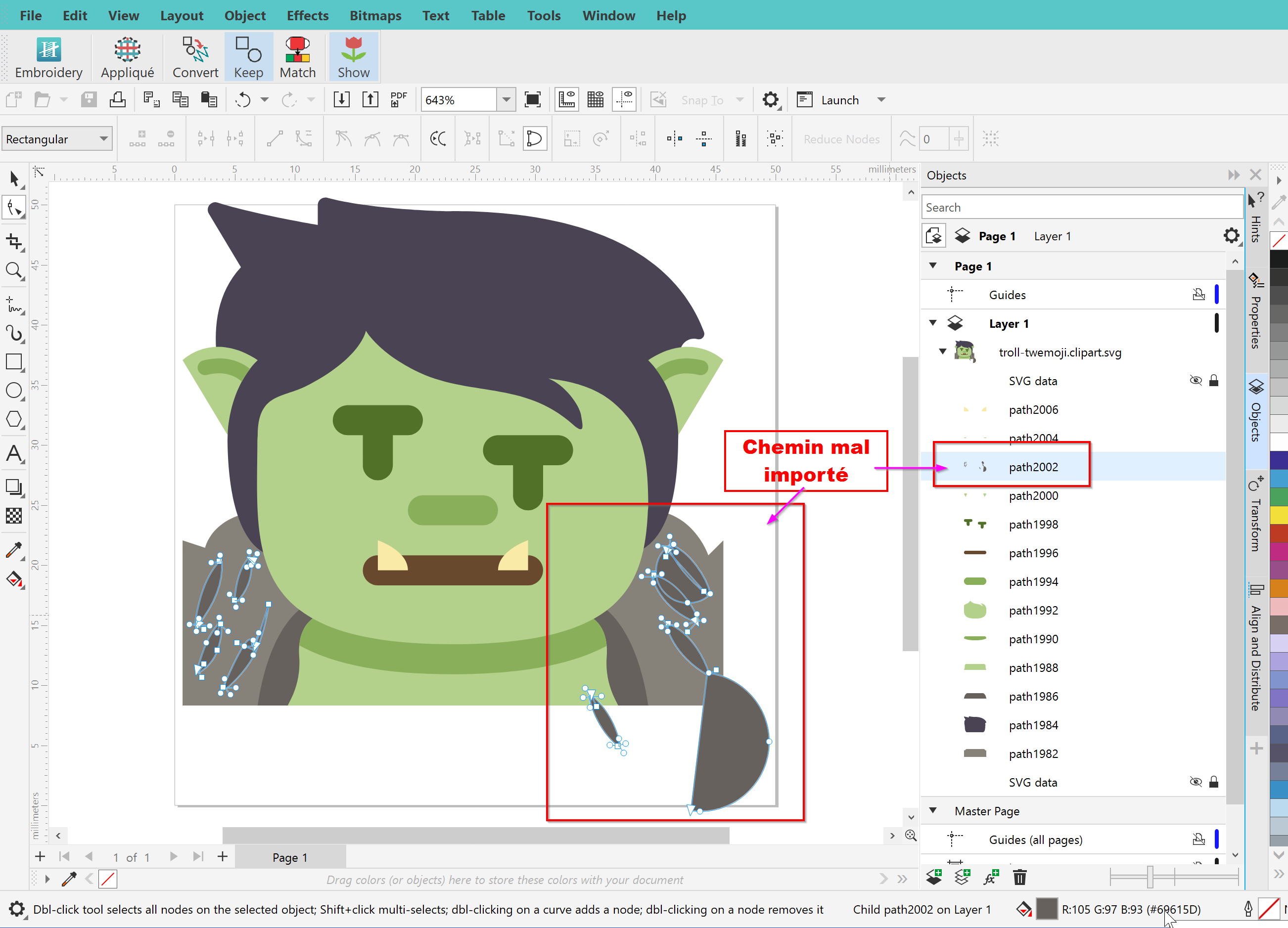Click the Import icon

click(x=341, y=100)
